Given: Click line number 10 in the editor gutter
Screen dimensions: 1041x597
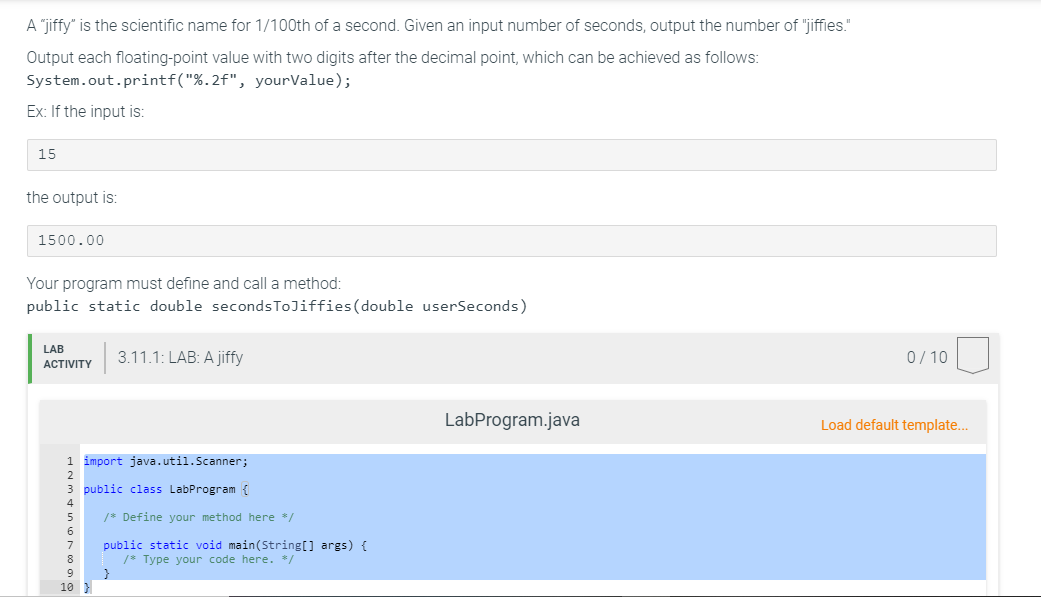Looking at the screenshot, I should (x=67, y=587).
